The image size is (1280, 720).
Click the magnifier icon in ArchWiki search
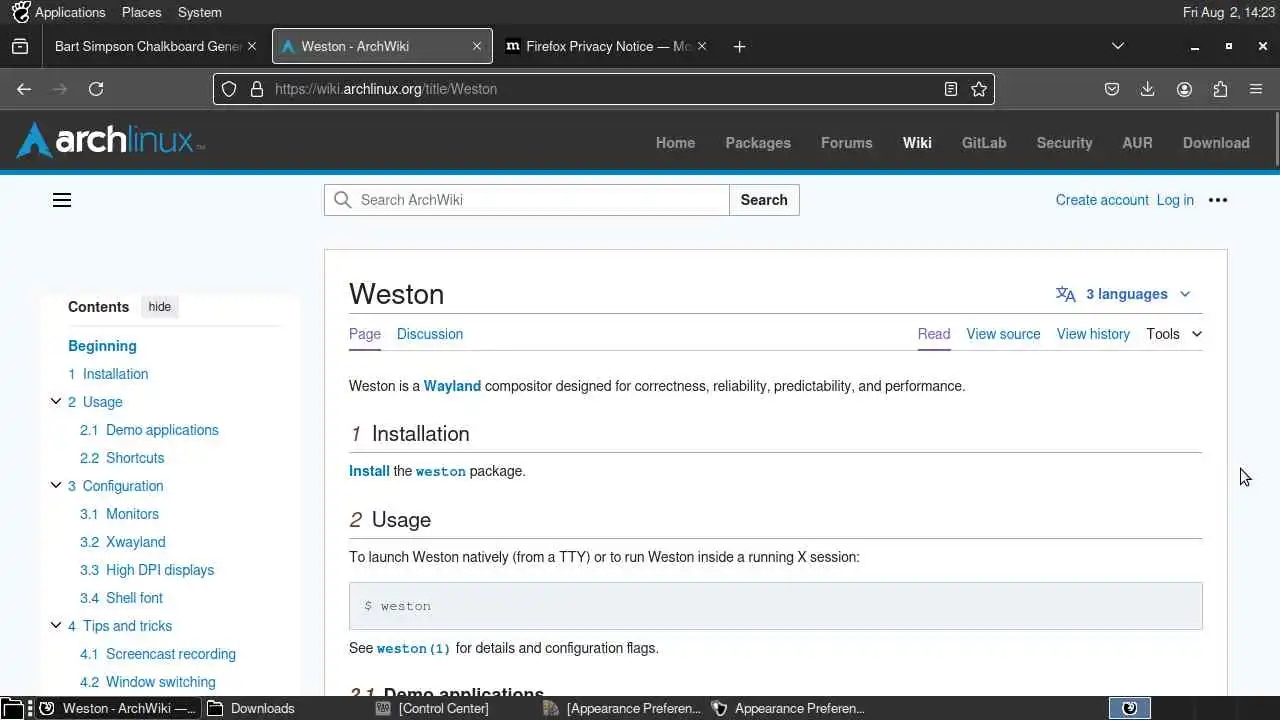click(342, 200)
